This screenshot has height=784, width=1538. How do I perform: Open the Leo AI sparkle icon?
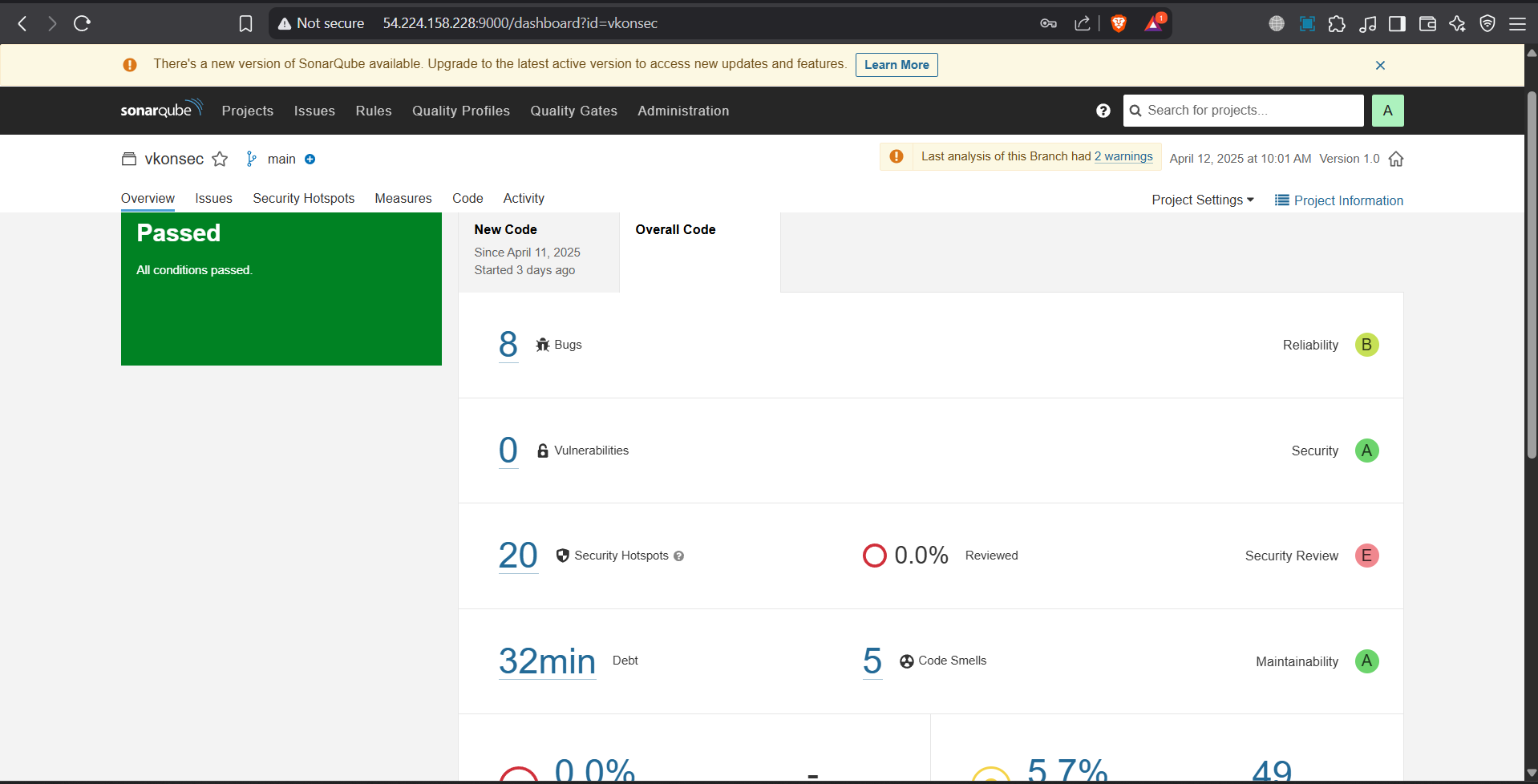(x=1458, y=24)
